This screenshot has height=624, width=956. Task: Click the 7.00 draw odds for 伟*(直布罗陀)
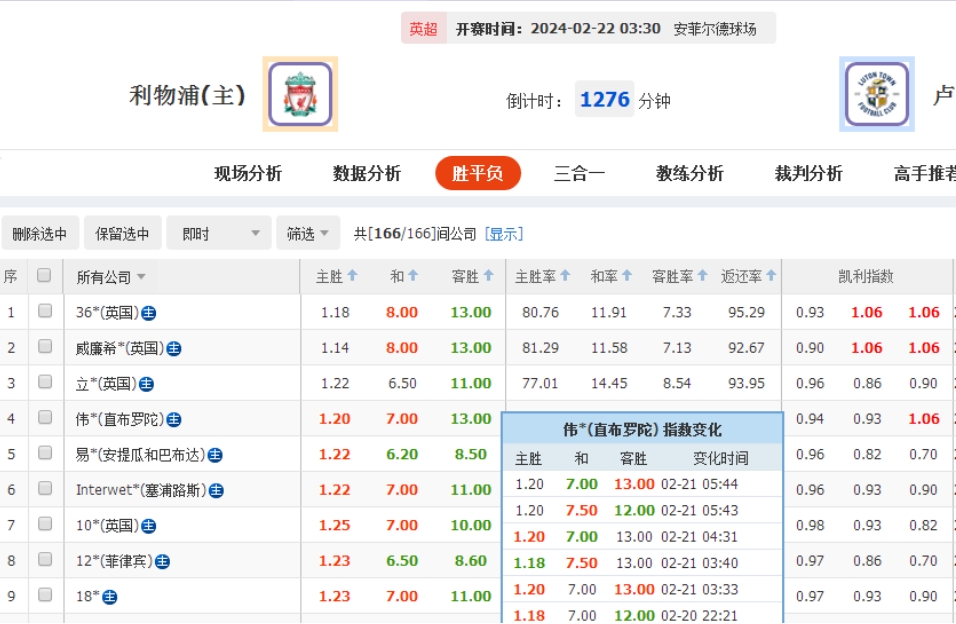tap(402, 419)
